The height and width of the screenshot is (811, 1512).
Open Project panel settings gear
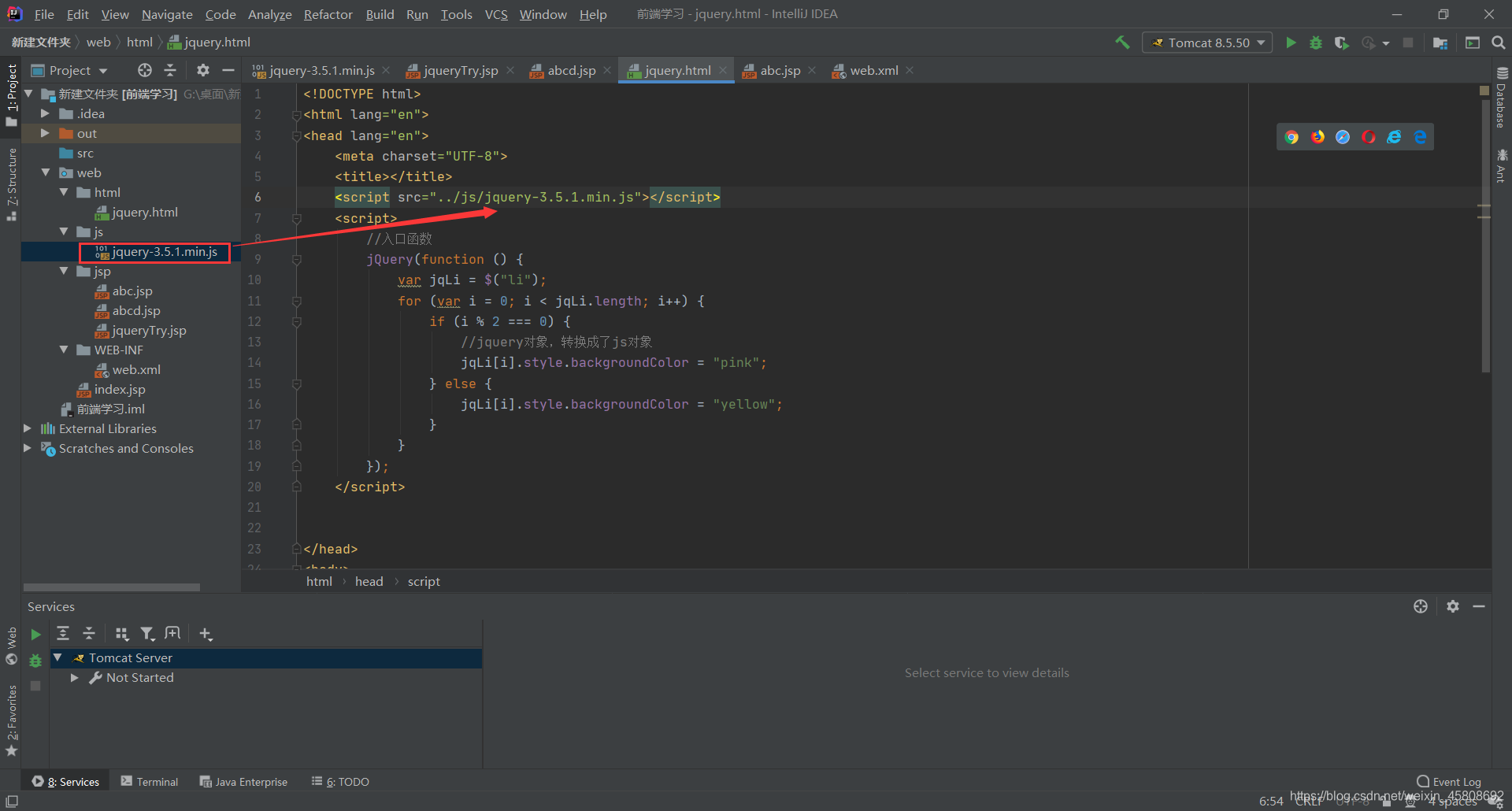click(203, 70)
